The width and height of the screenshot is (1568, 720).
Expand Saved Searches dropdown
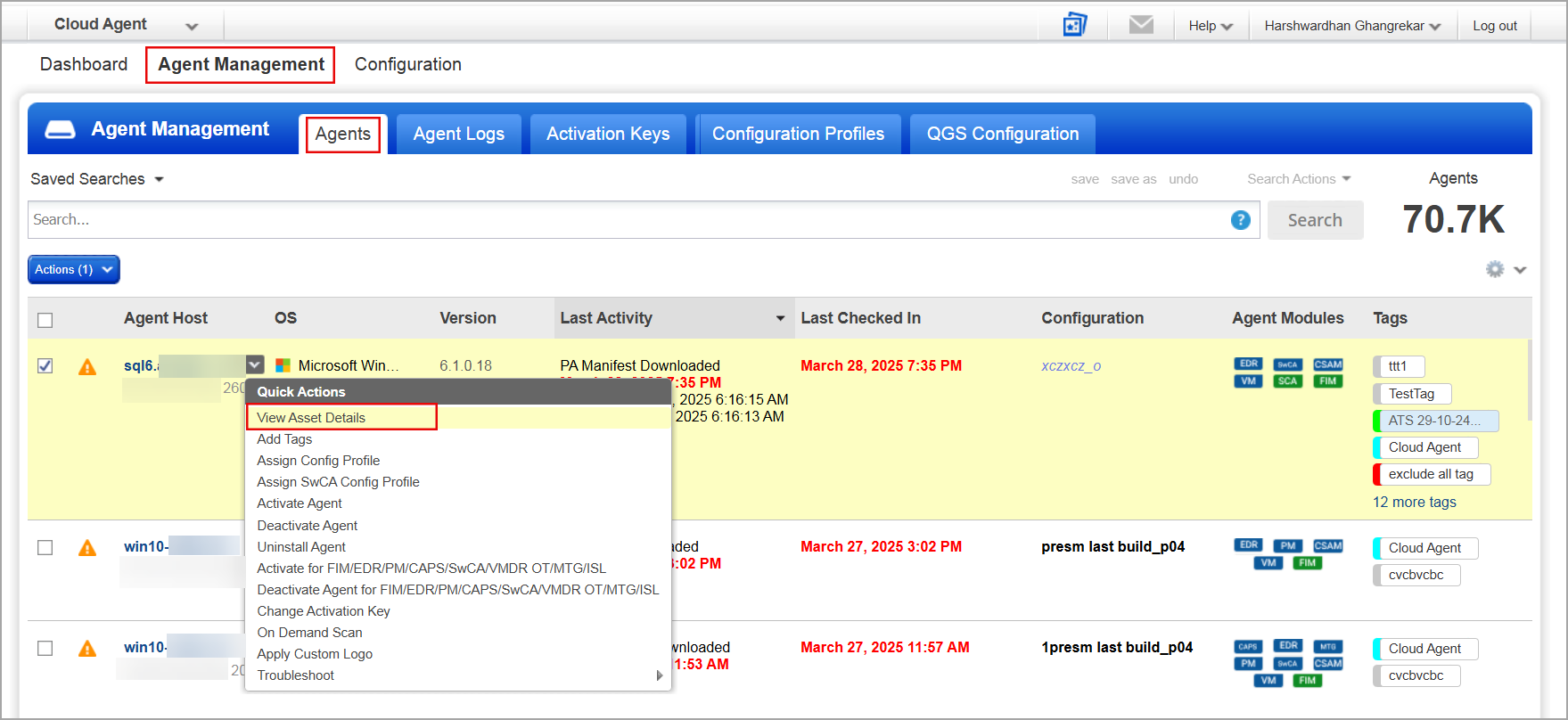pos(97,179)
